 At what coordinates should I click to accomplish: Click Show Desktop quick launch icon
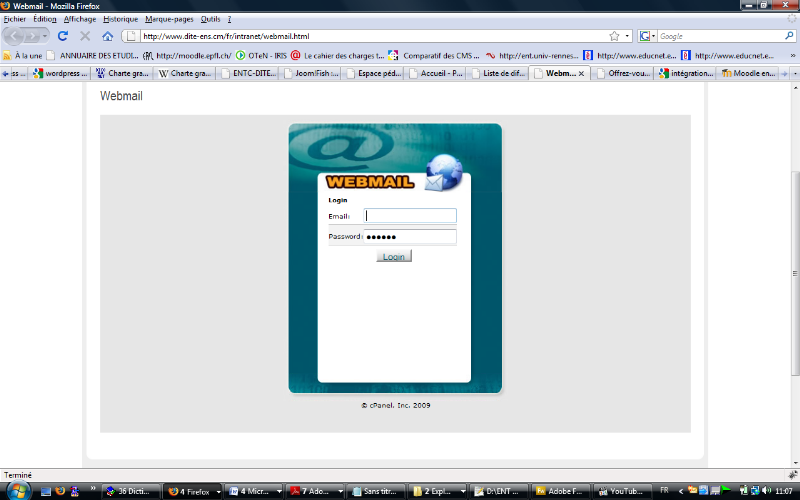(x=45, y=491)
